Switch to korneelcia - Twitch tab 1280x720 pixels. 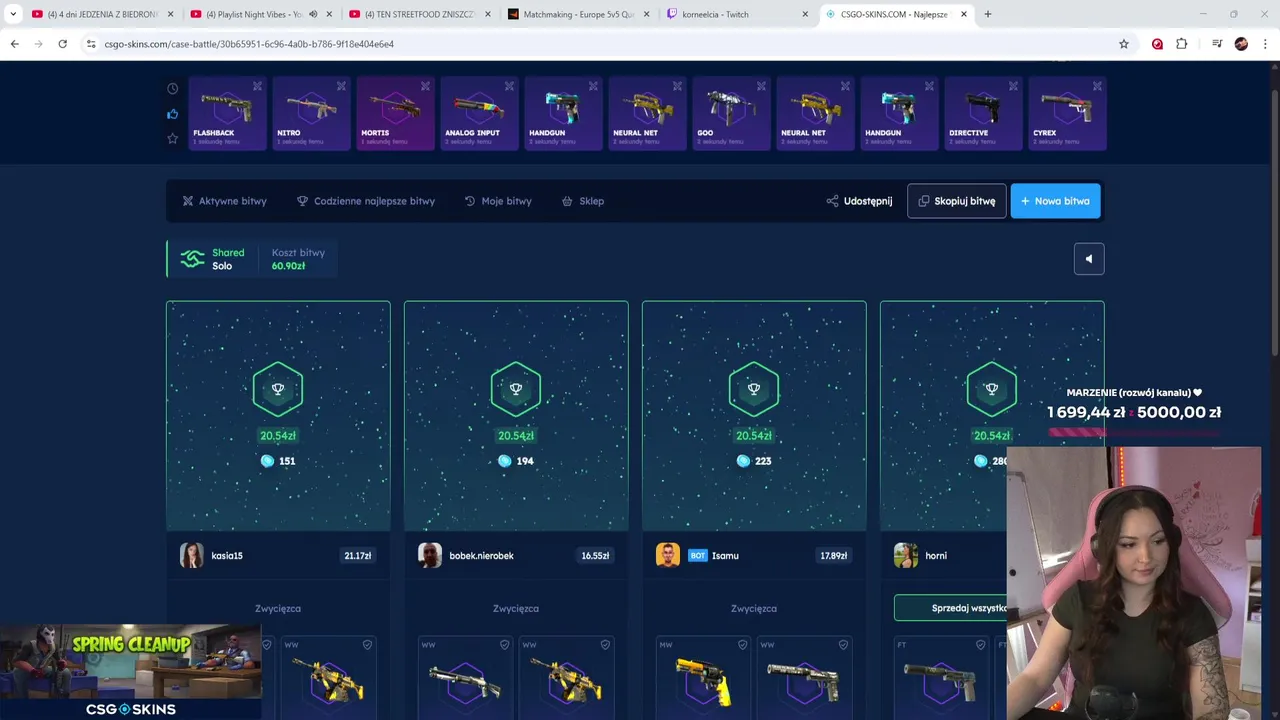click(737, 14)
